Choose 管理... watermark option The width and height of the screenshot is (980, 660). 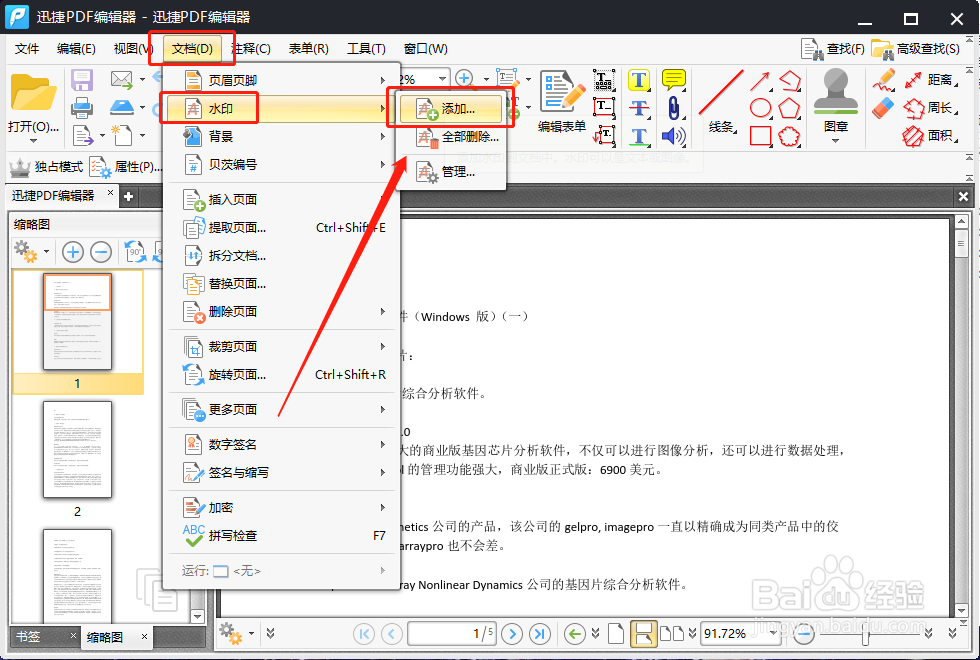(451, 171)
